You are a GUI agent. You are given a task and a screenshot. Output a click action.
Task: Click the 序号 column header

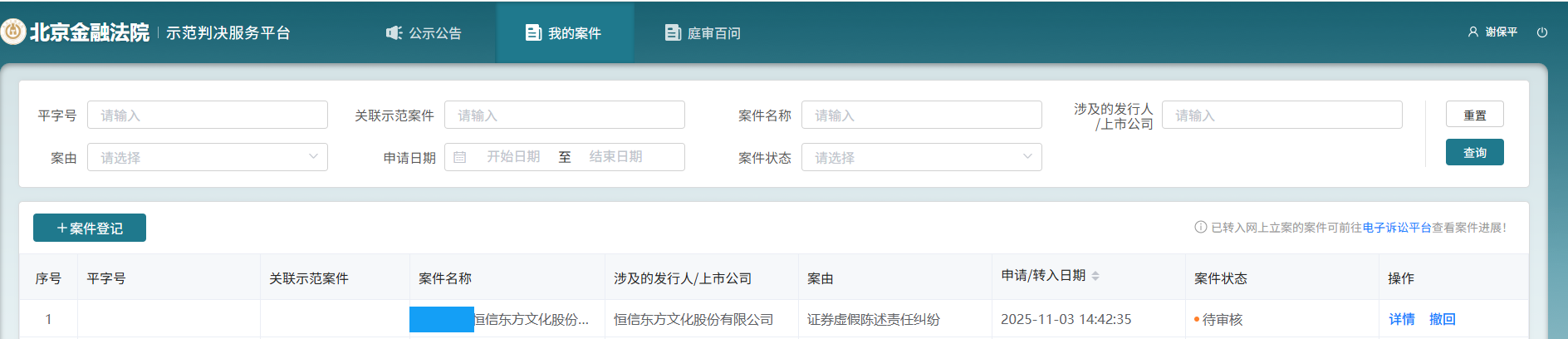[48, 278]
